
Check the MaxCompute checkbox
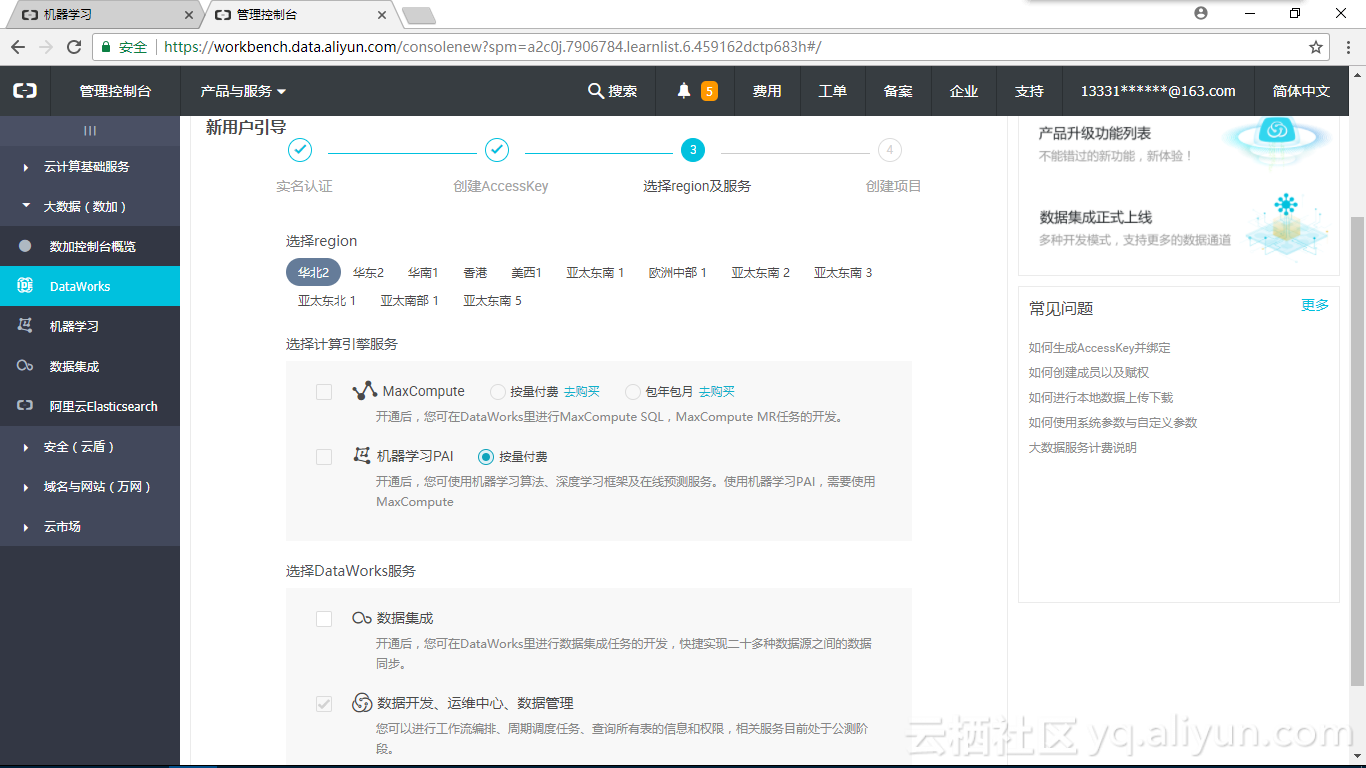[324, 392]
